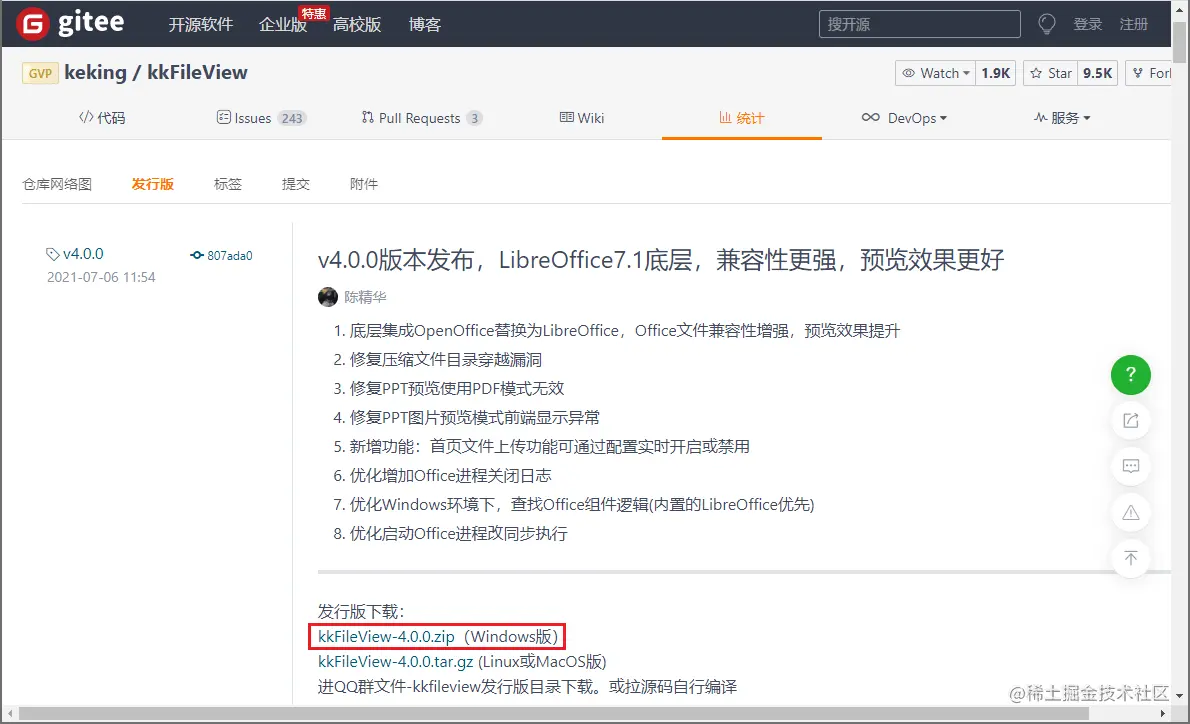Click author name 陈精华

(365, 297)
